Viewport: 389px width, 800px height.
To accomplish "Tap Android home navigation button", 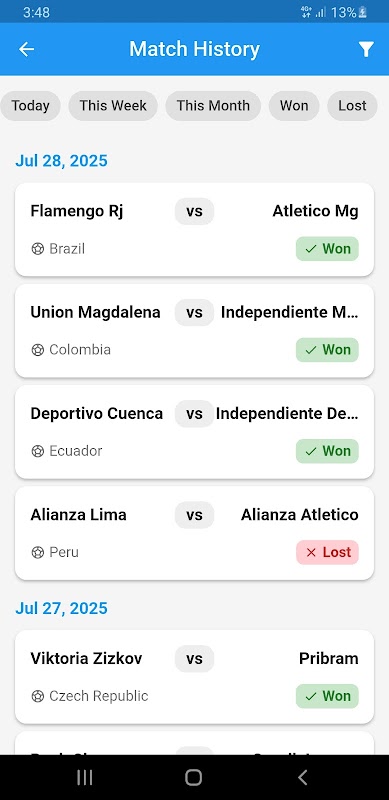I will pyautogui.click(x=193, y=778).
